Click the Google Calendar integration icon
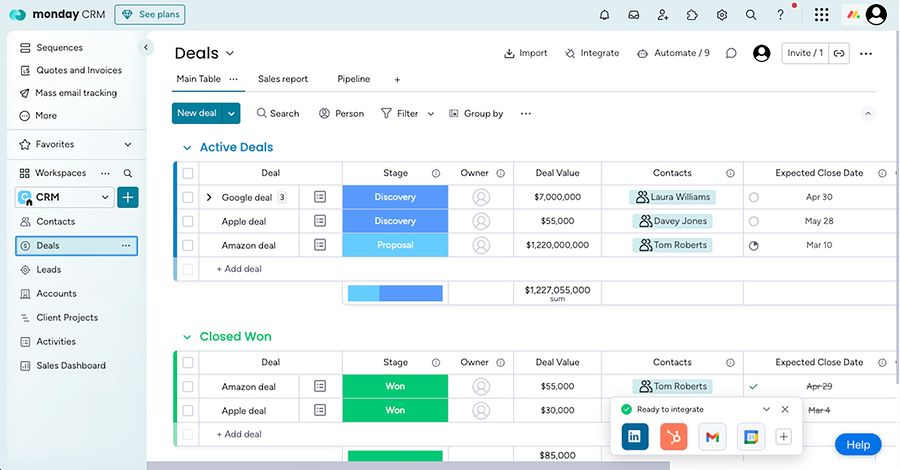This screenshot has height=470, width=900. coord(751,437)
